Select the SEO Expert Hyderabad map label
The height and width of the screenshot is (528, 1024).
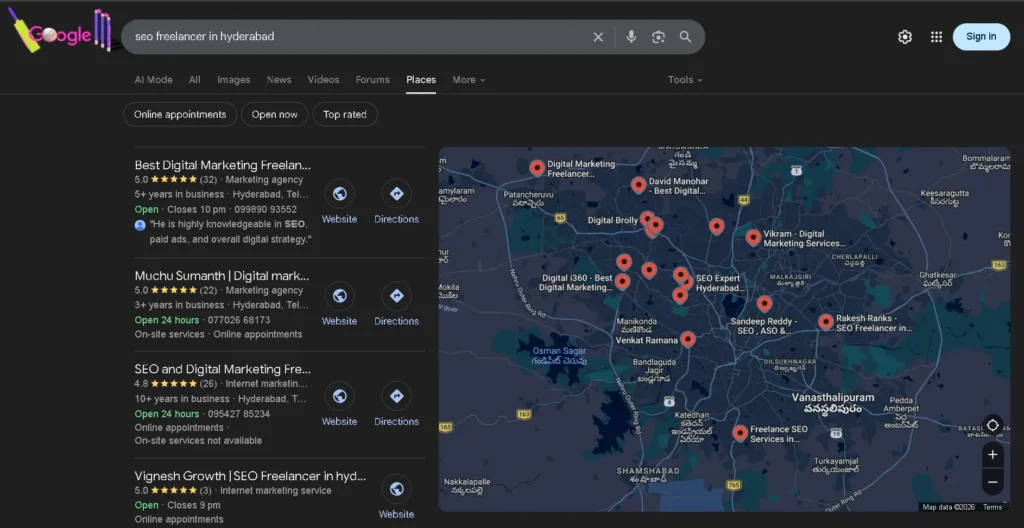[x=720, y=283]
